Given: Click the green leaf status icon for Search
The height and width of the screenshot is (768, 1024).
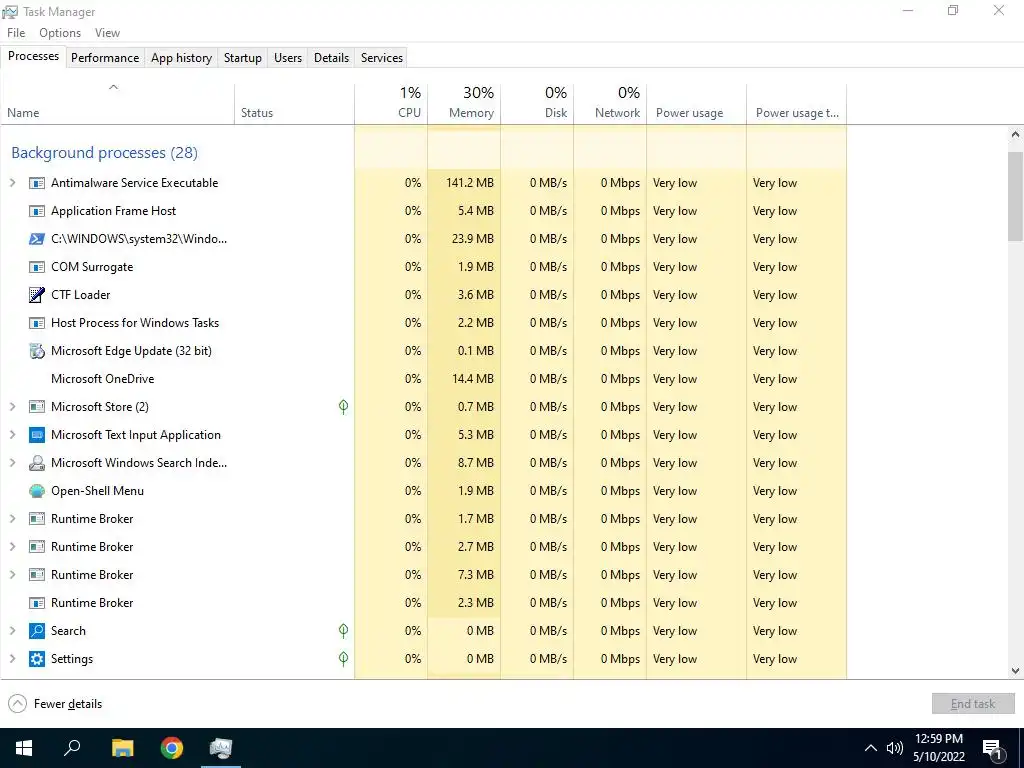Looking at the screenshot, I should 344,631.
